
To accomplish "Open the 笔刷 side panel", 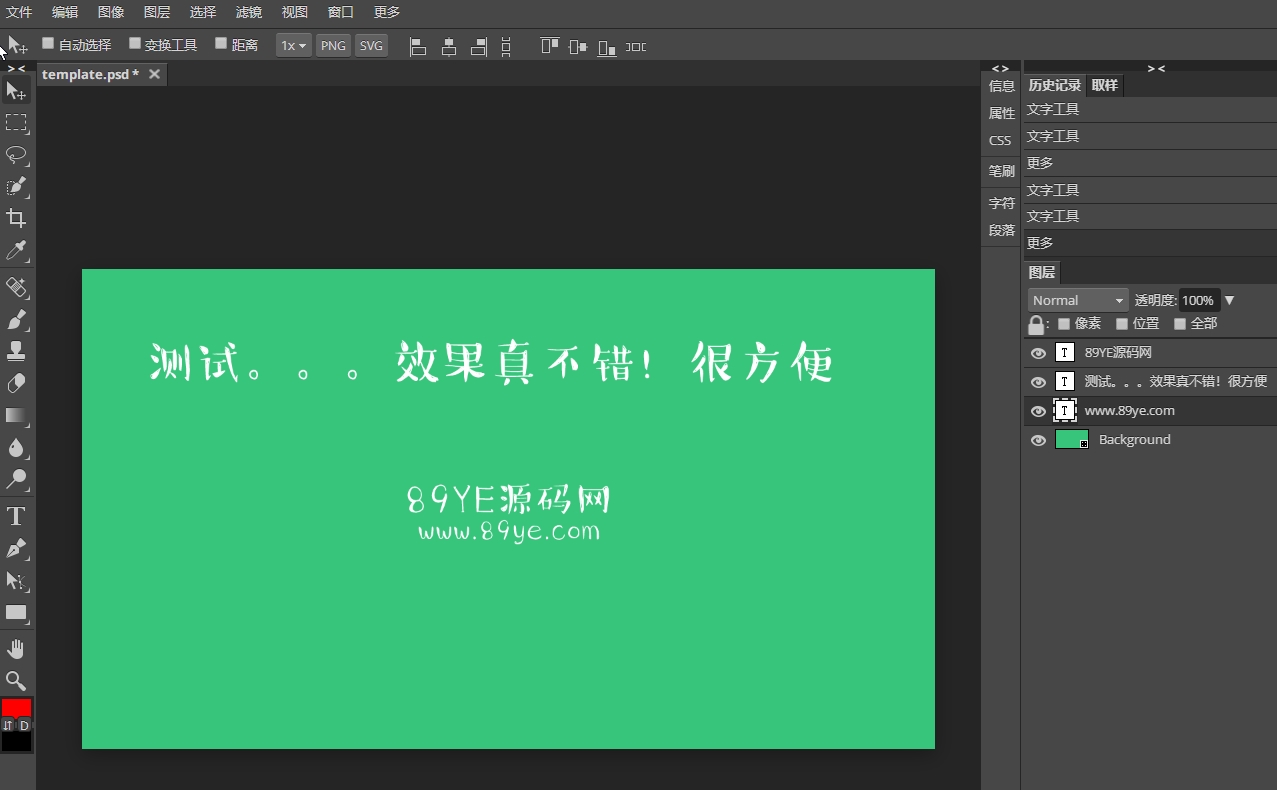I will click(x=1001, y=171).
